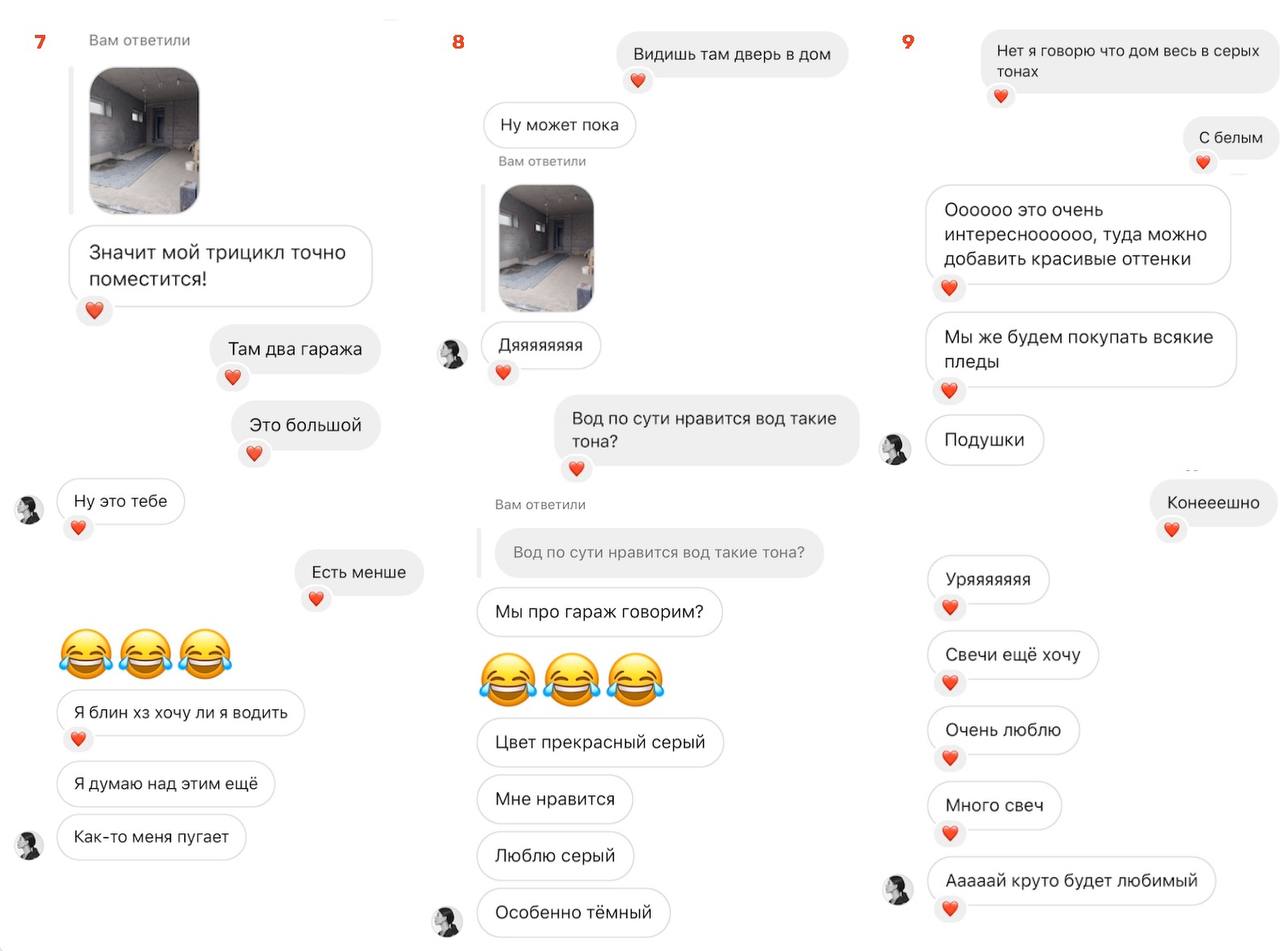Click 'Цвет прекрасный серый' message bubble
The height and width of the screenshot is (951, 1280).
coord(600,742)
